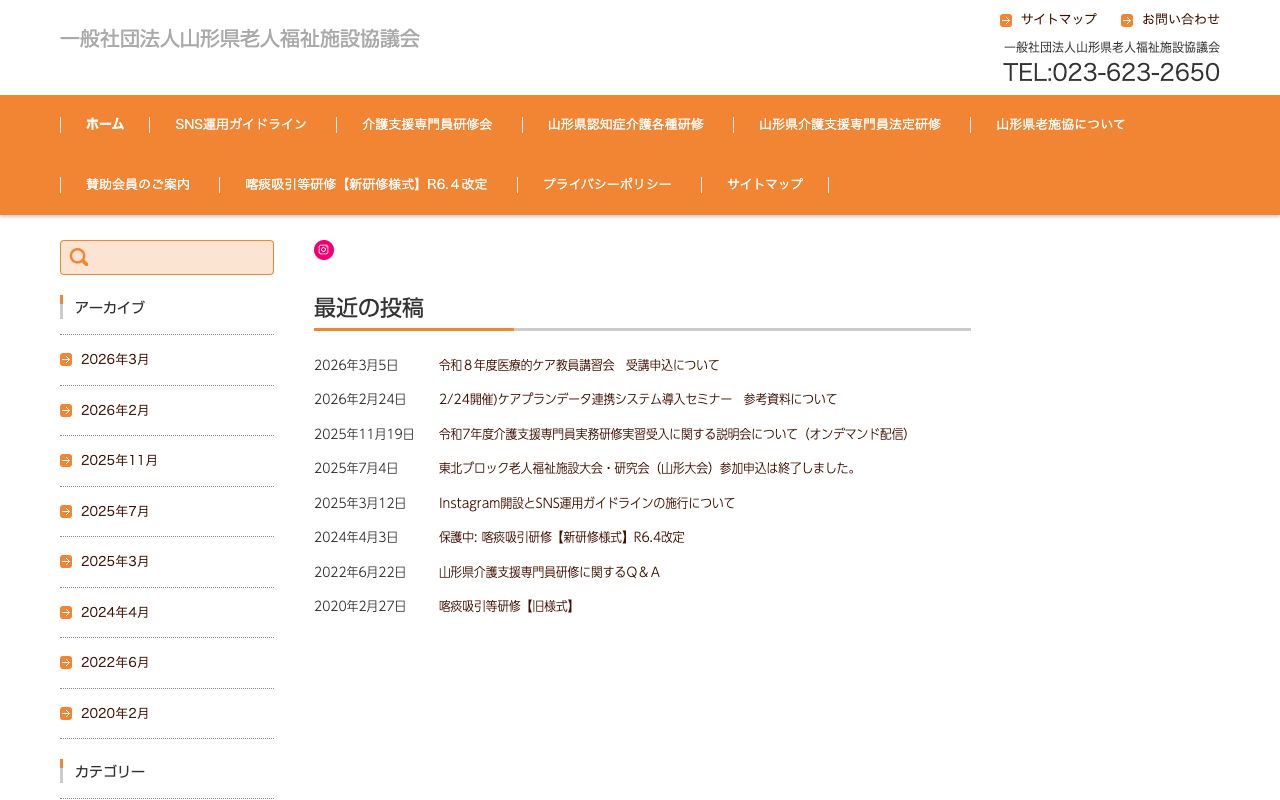Open the 山形県老施協について menu item

(x=1060, y=124)
